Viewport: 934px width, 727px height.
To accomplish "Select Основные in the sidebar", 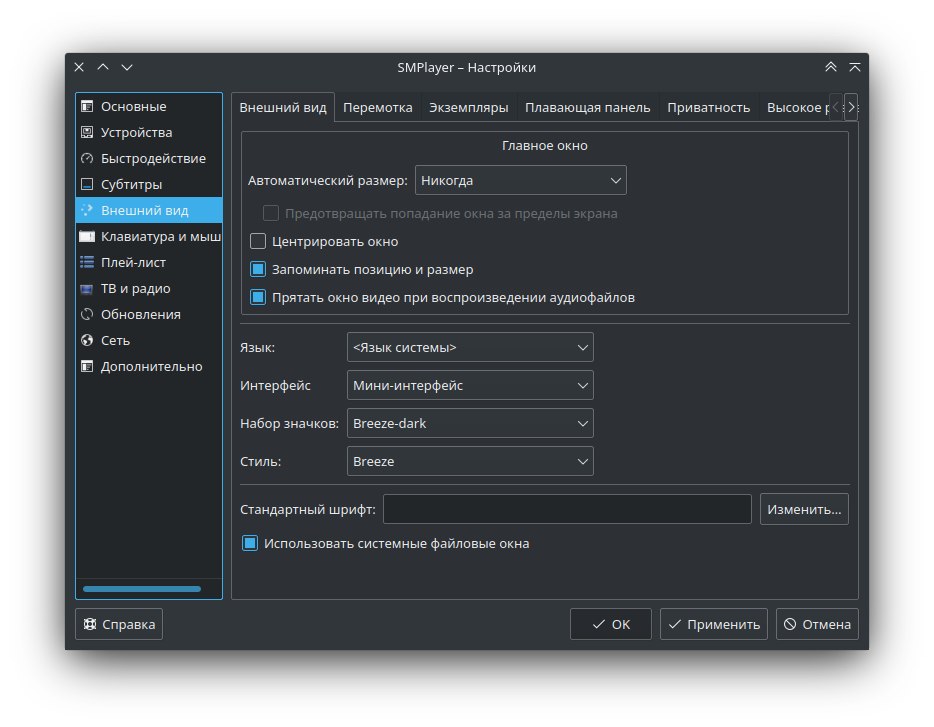I will [149, 107].
